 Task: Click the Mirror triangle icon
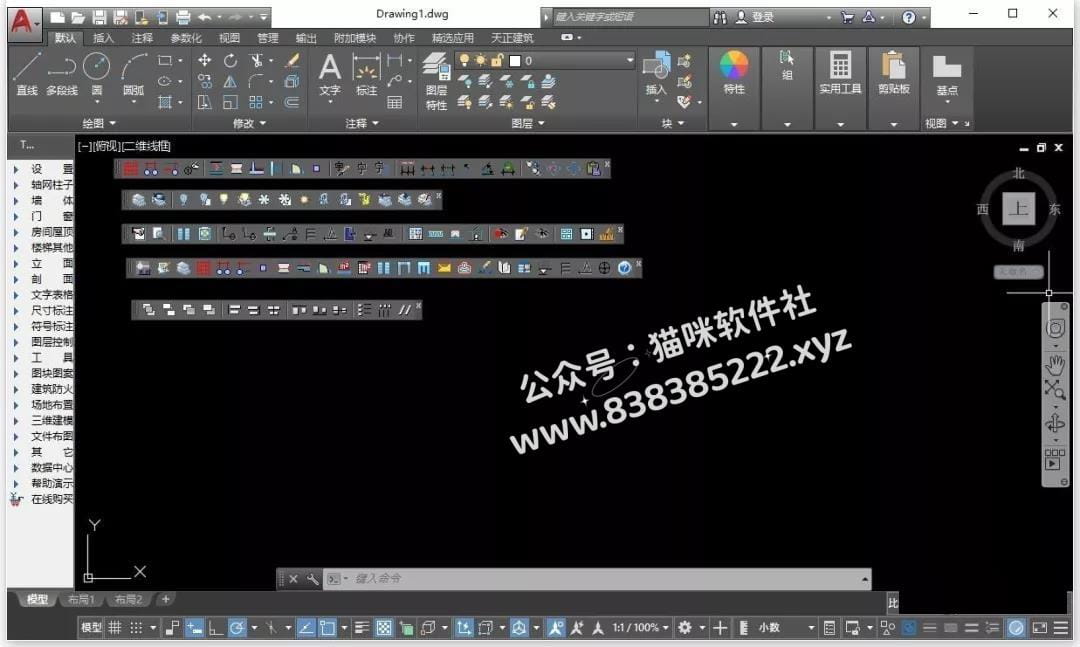click(230, 82)
